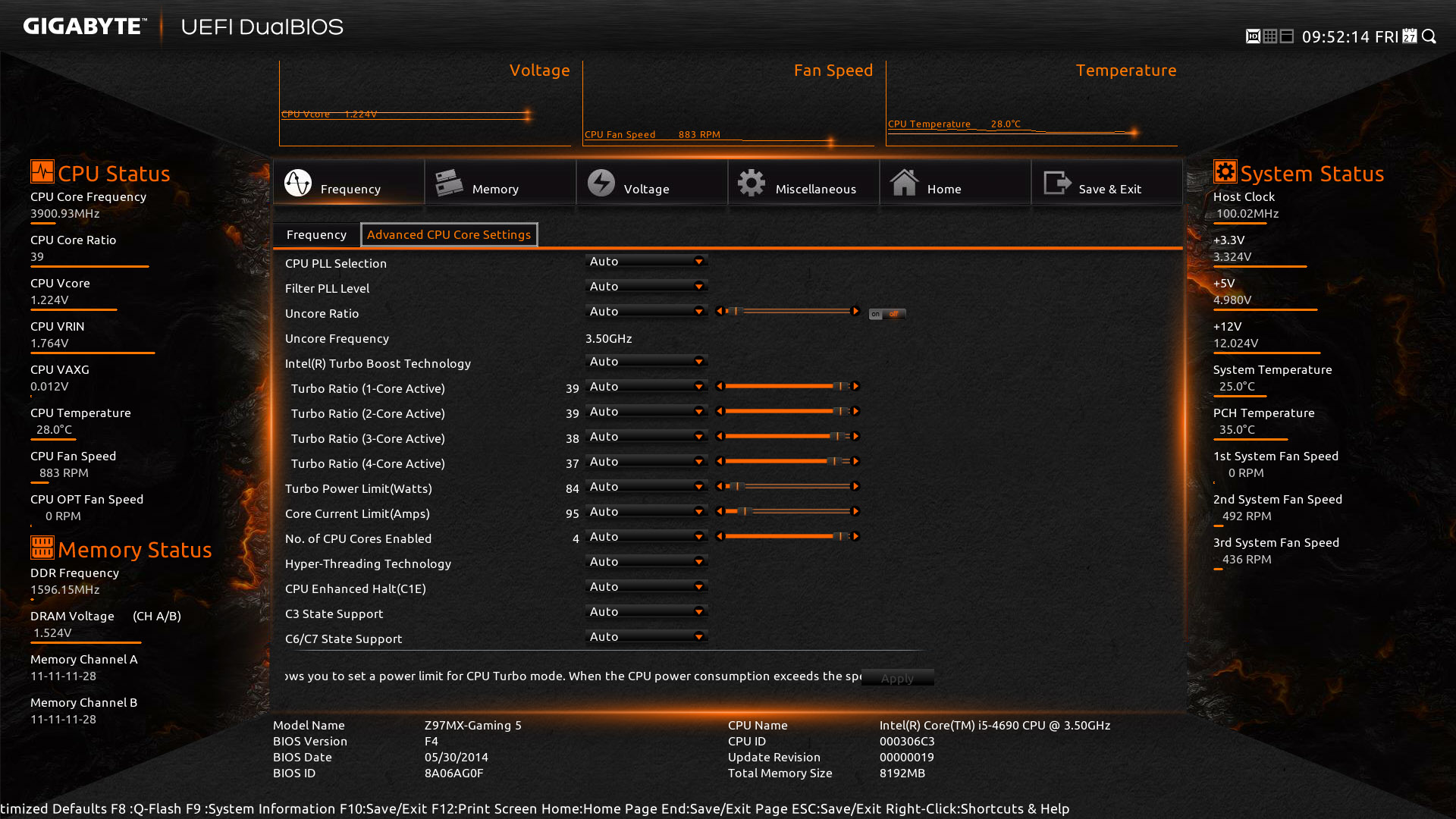
Task: Click the CPU Temperature graph panel
Action: click(x=1031, y=103)
